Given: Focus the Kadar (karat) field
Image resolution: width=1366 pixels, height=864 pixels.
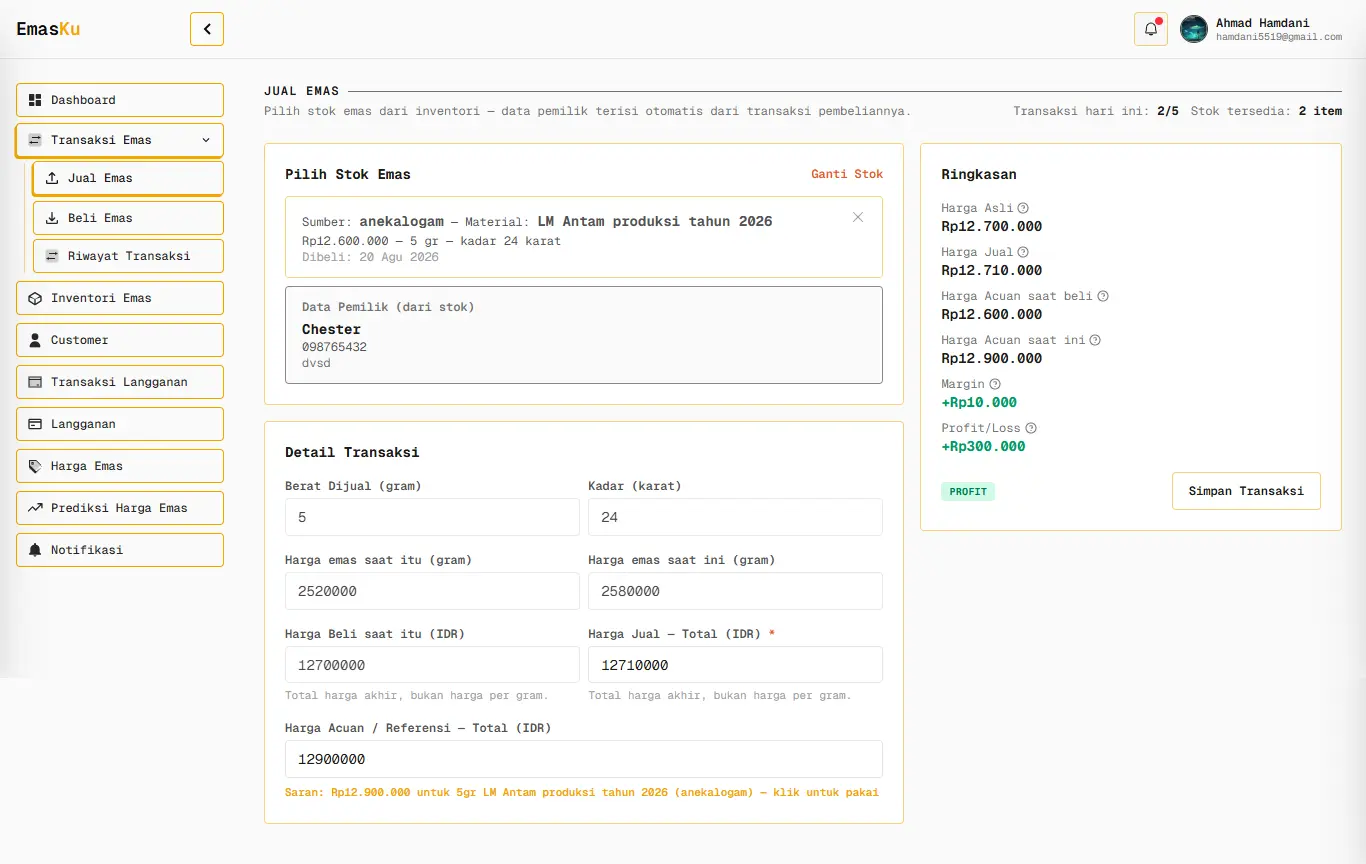Looking at the screenshot, I should (735, 517).
